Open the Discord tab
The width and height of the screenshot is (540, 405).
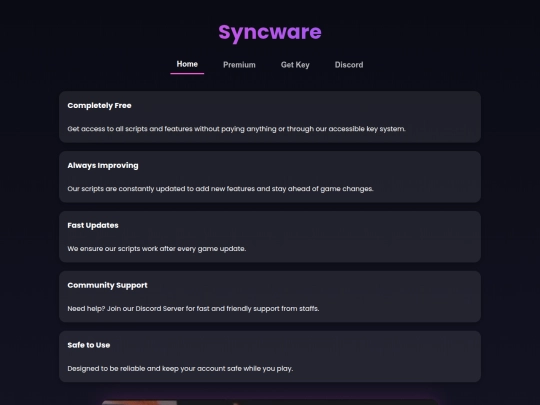(x=349, y=65)
